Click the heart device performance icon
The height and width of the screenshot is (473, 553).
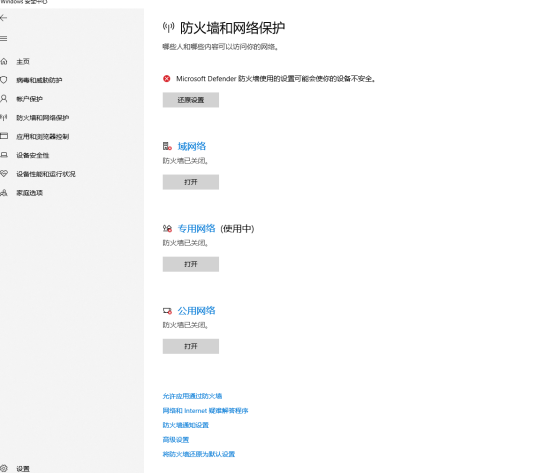point(4,174)
